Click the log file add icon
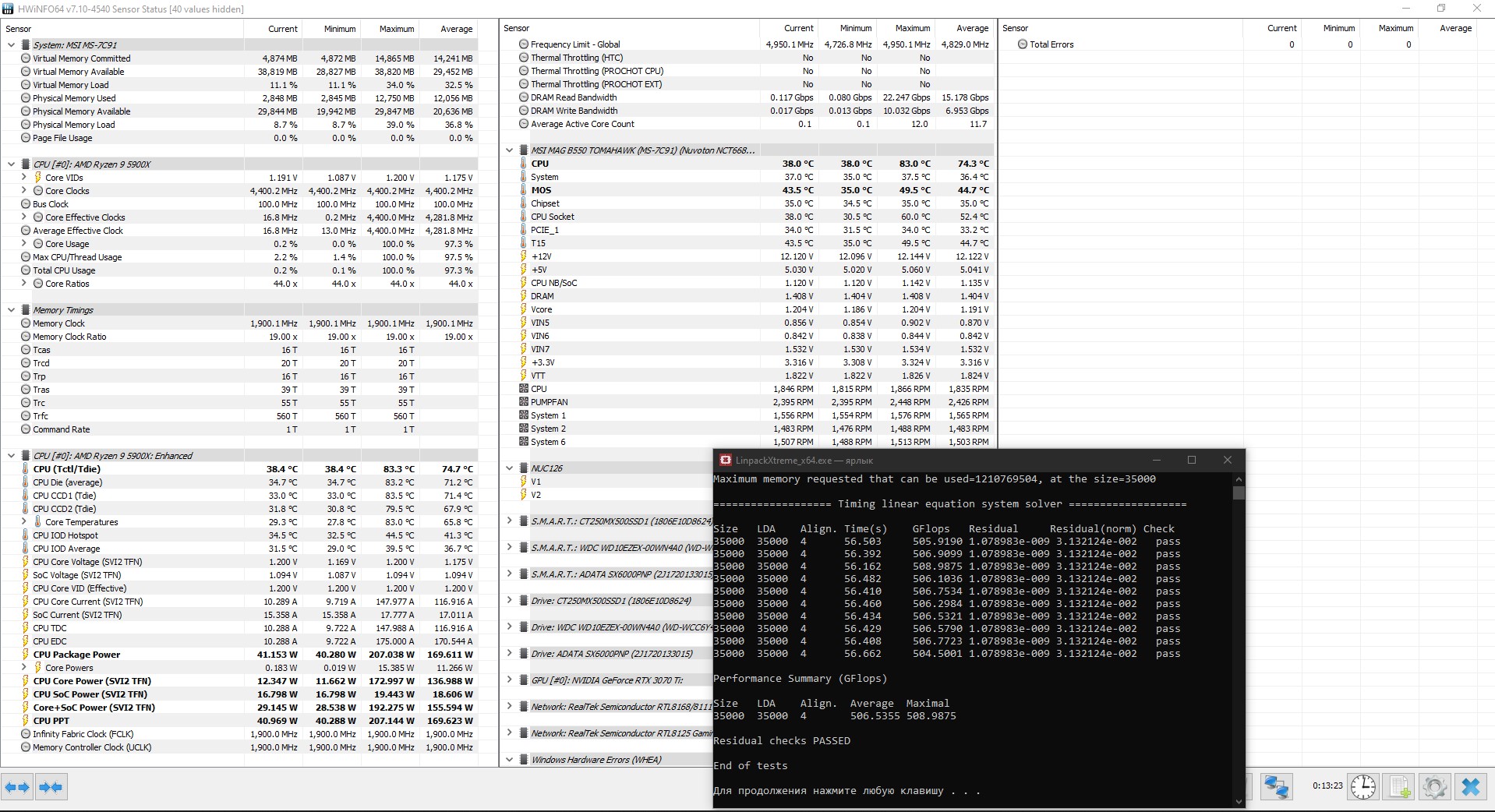Viewport: 1495px width, 812px height. (x=1399, y=787)
